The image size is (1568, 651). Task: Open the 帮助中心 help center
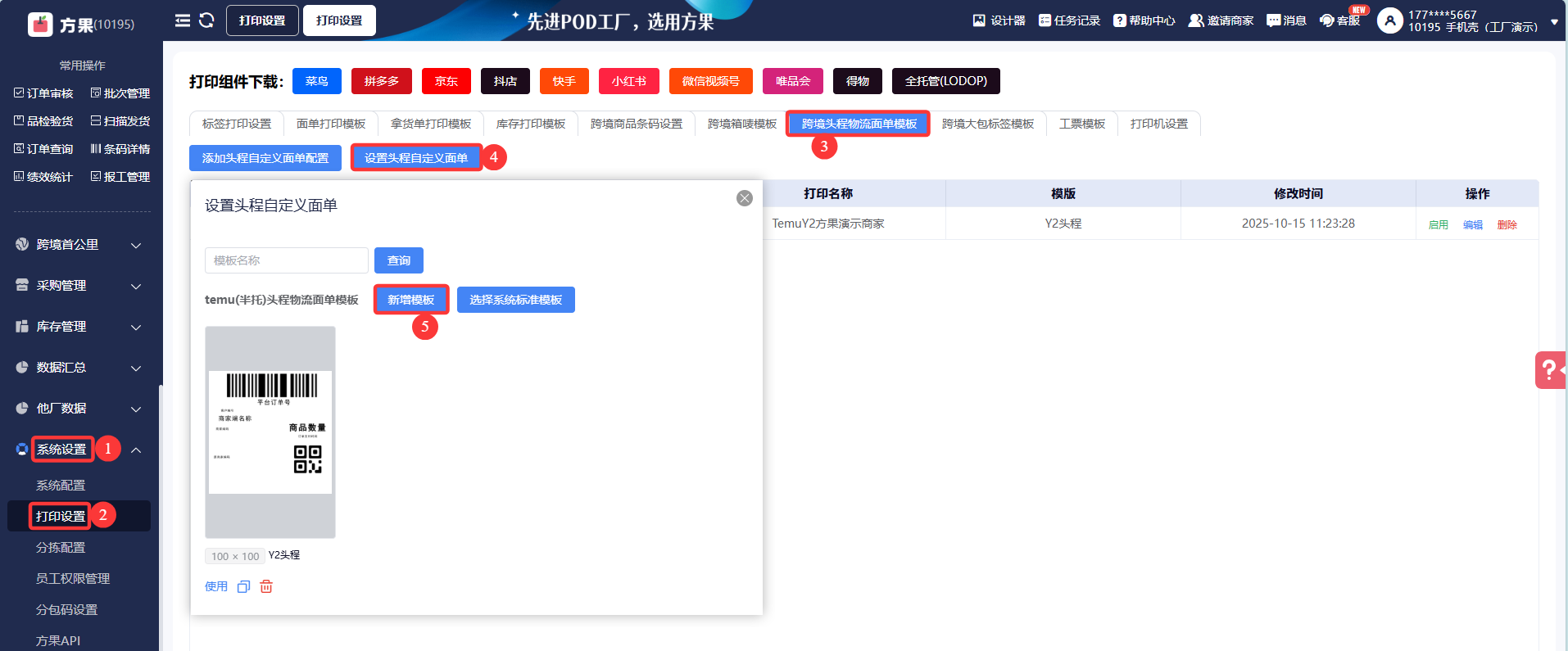click(1144, 20)
